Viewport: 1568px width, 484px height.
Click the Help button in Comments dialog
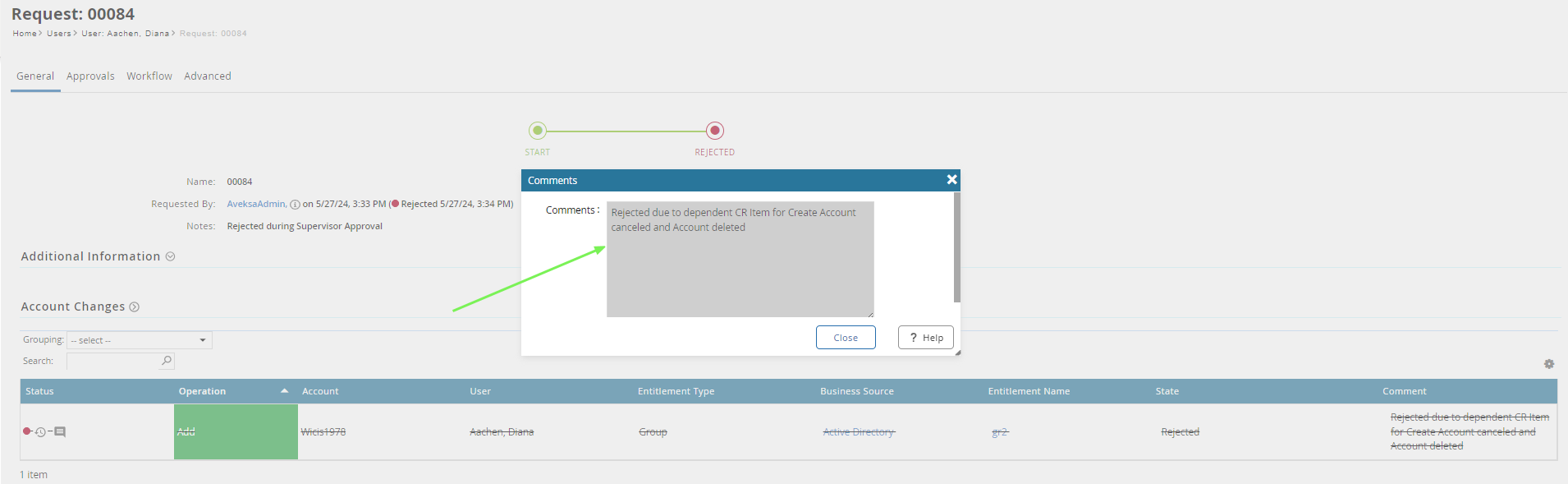click(x=925, y=338)
